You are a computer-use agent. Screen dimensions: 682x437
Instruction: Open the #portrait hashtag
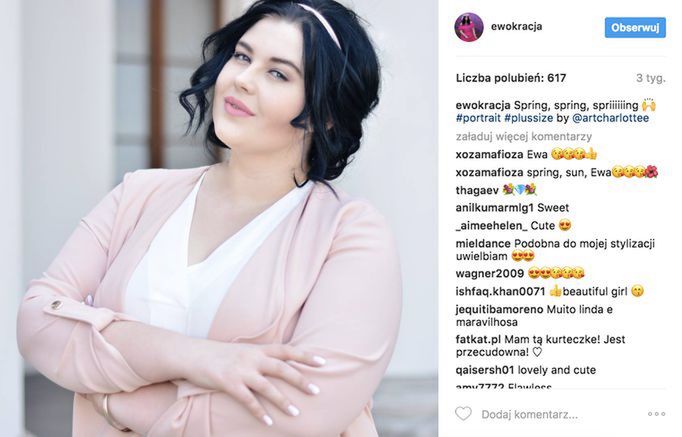(x=478, y=118)
